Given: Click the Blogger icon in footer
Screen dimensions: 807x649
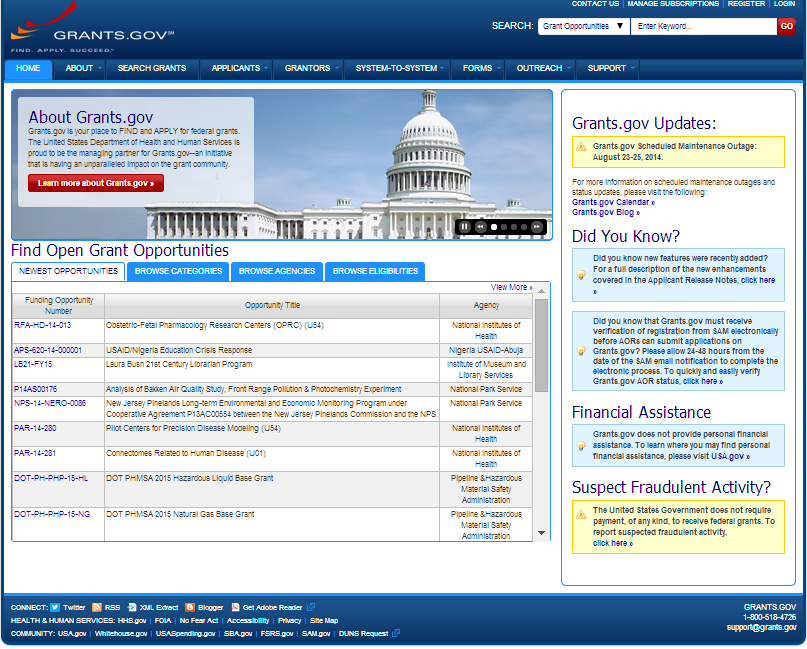Looking at the screenshot, I should pos(190,607).
